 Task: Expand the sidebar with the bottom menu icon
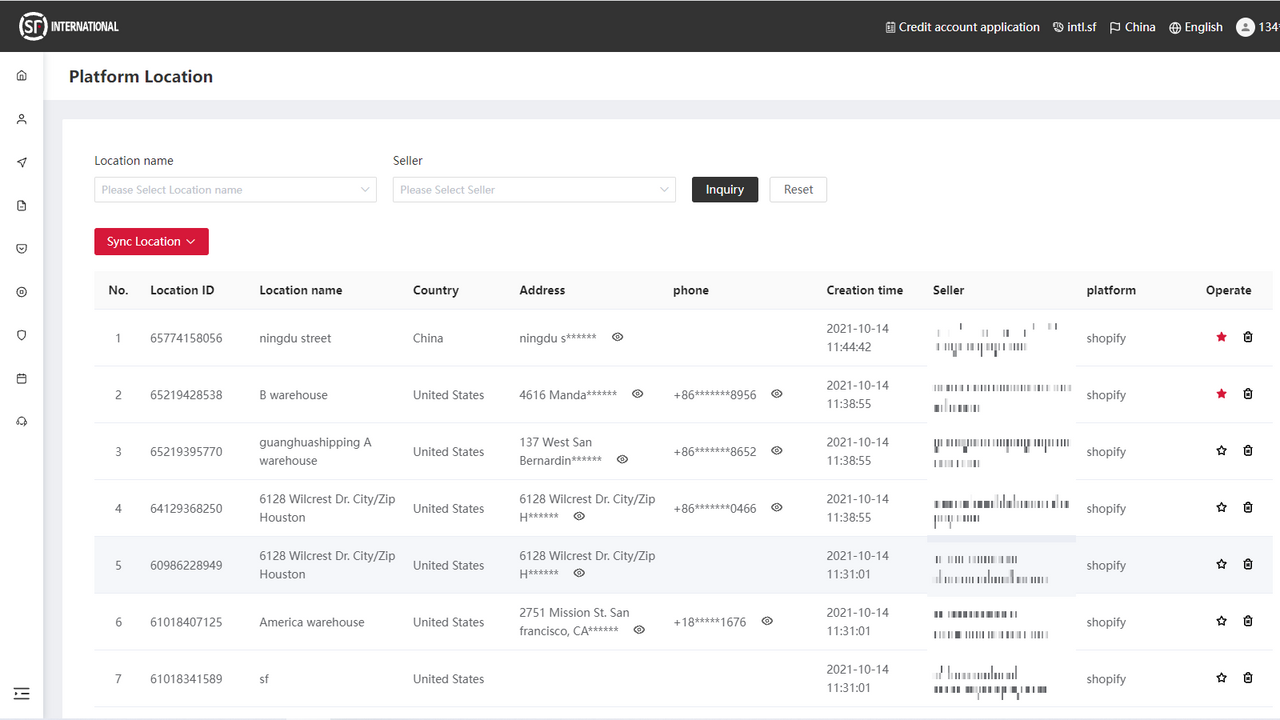22,694
